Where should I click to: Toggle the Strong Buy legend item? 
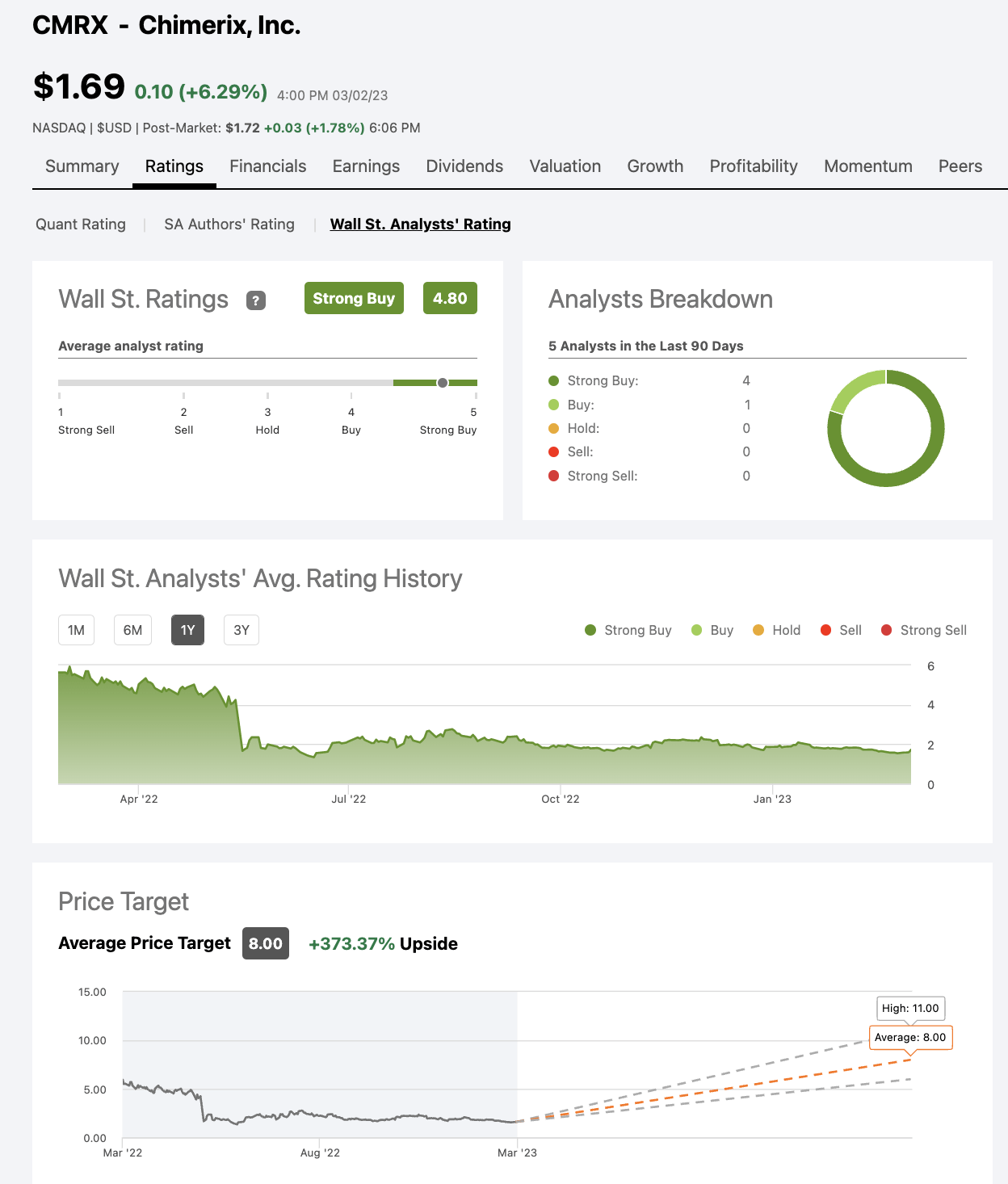click(628, 630)
